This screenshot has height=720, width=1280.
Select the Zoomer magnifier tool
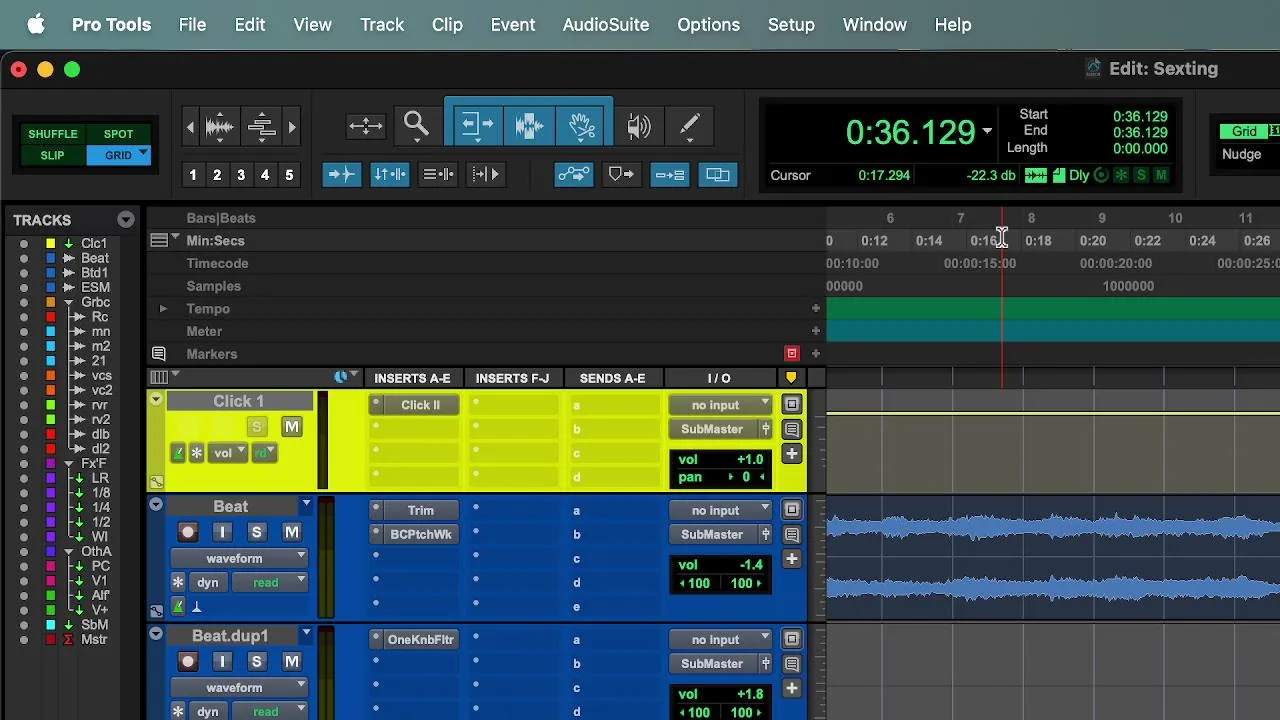[x=416, y=126]
